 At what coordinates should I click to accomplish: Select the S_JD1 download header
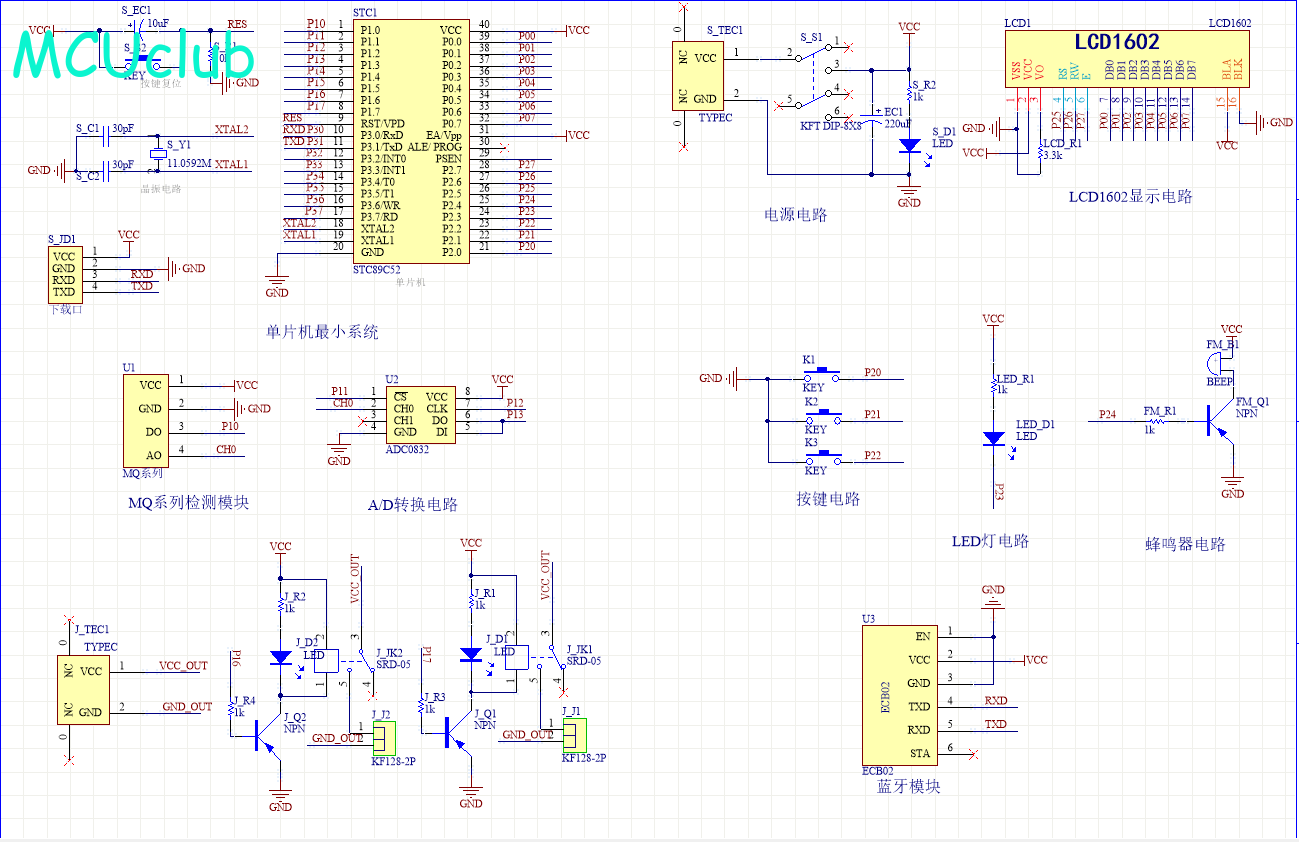[63, 272]
